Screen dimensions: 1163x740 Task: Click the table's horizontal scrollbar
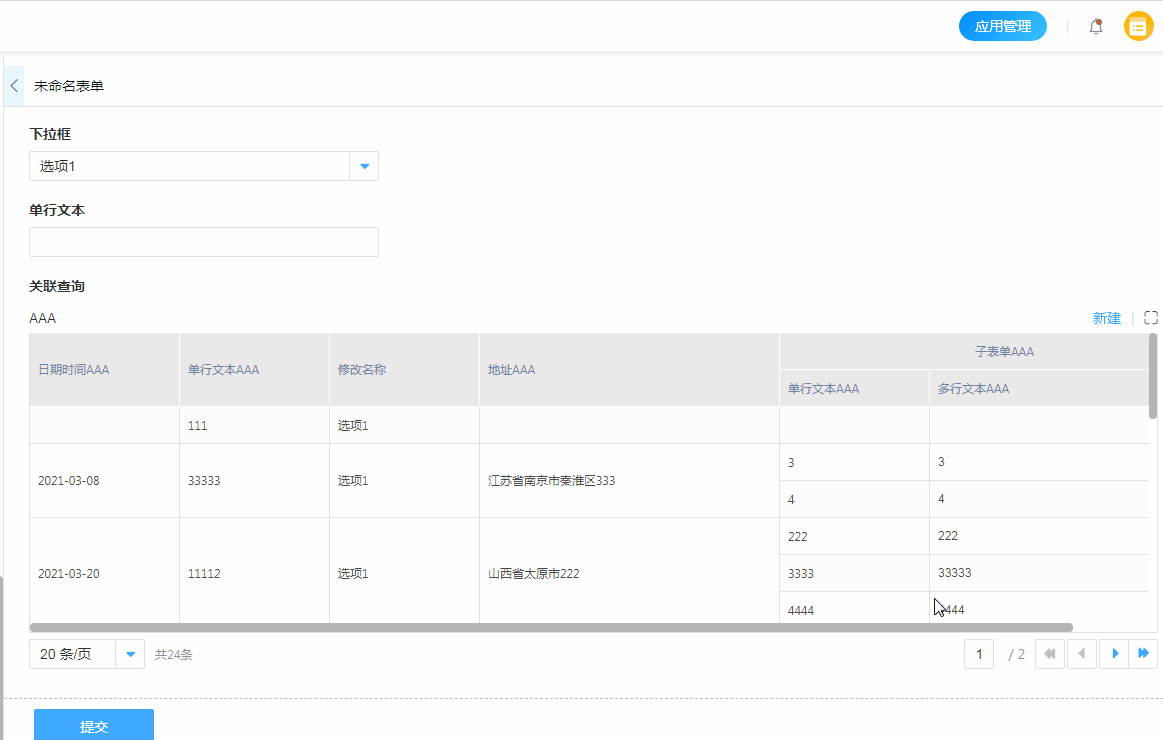coord(550,628)
